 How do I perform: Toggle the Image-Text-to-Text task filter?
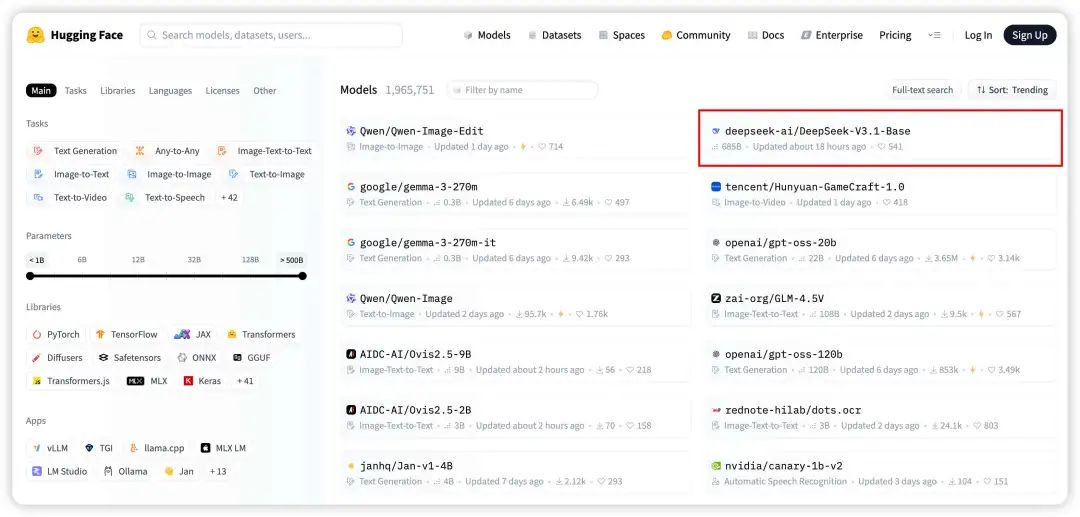[x=265, y=151]
